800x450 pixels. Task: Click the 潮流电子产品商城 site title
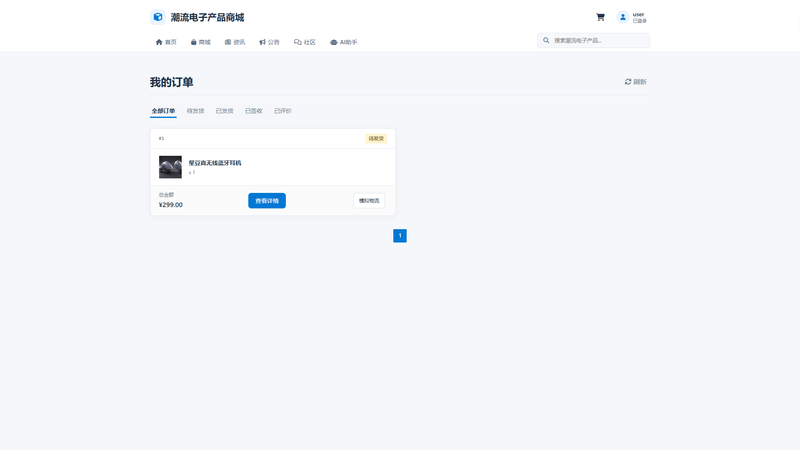pyautogui.click(x=207, y=17)
